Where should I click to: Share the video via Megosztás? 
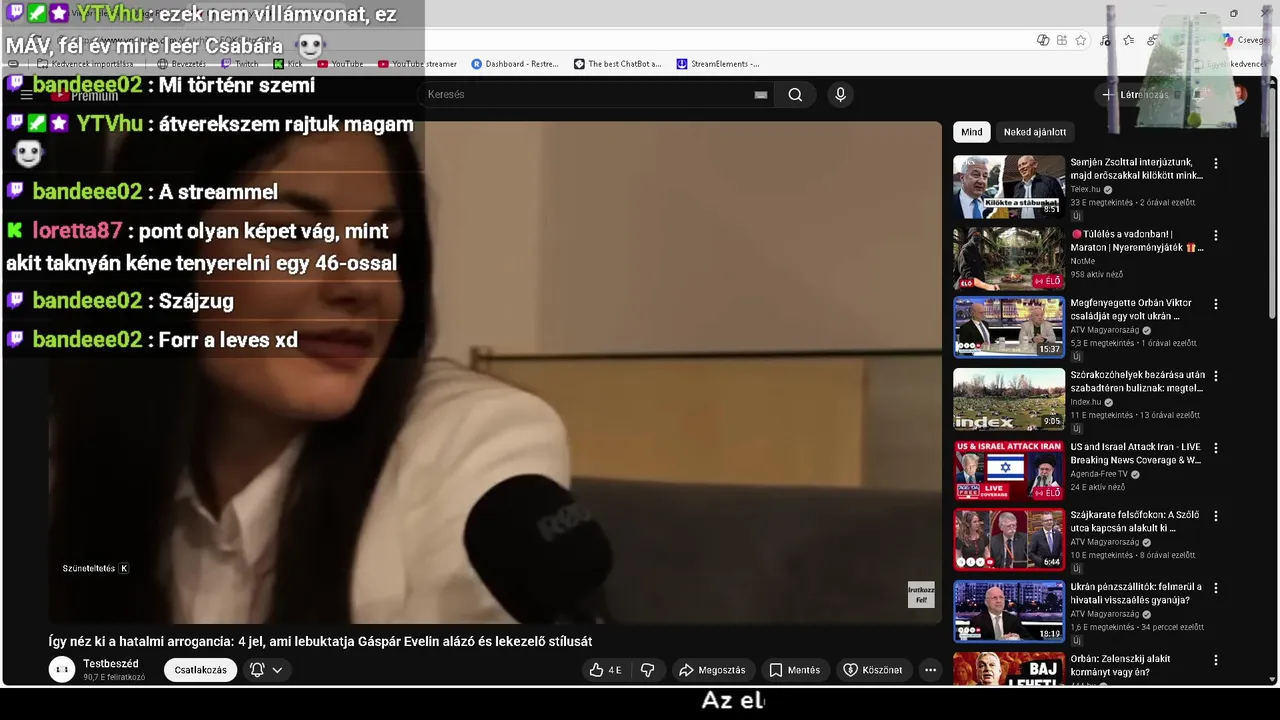pos(712,670)
